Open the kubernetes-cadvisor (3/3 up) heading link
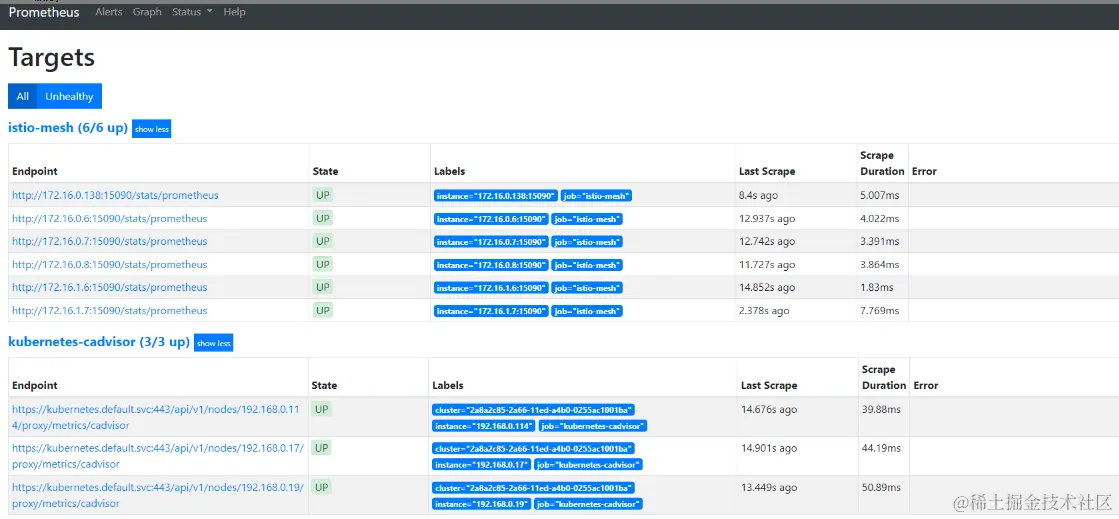Image resolution: width=1119 pixels, height=519 pixels. pos(98,342)
